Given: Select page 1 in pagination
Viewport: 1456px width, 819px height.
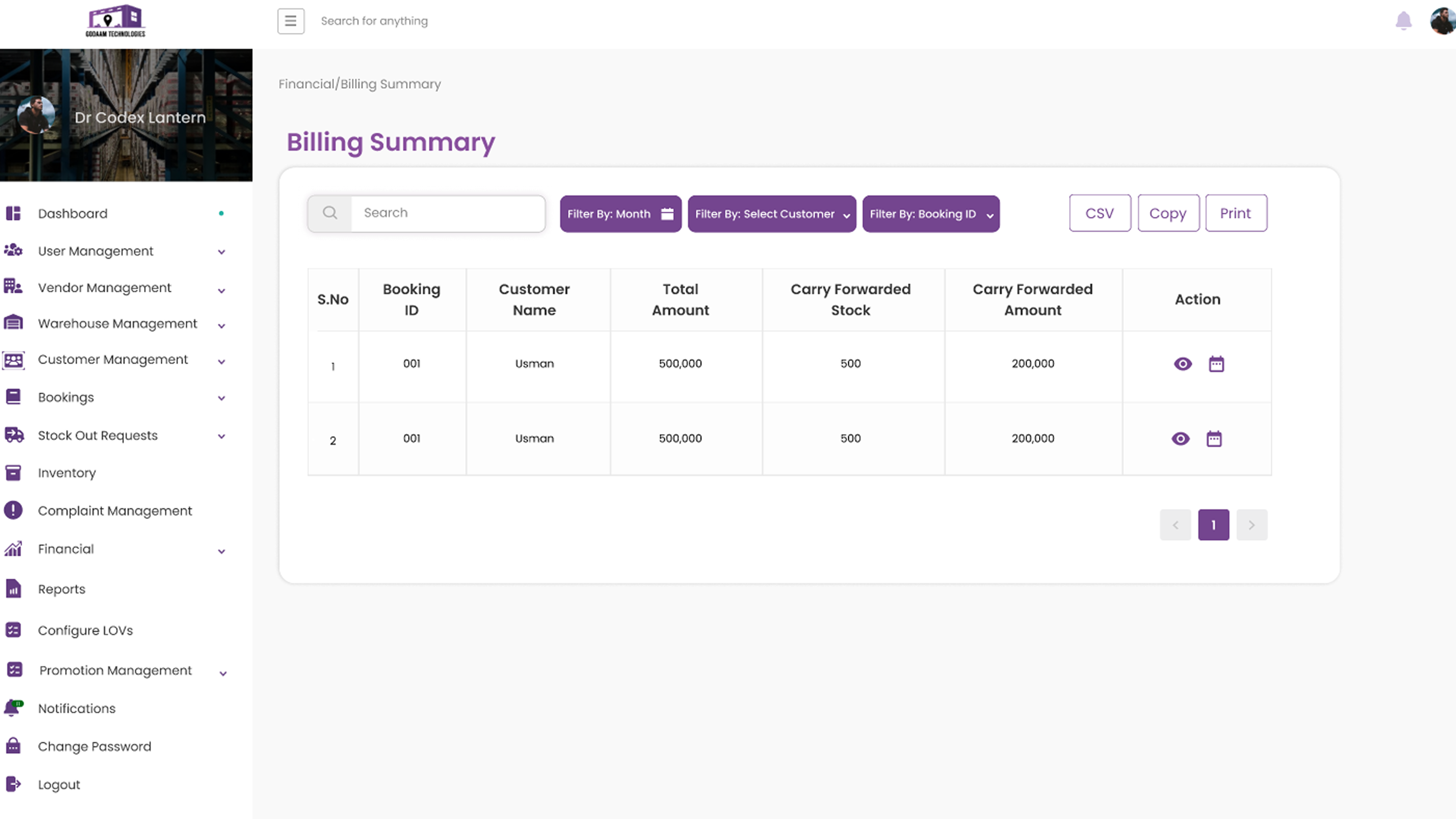Looking at the screenshot, I should (1213, 525).
